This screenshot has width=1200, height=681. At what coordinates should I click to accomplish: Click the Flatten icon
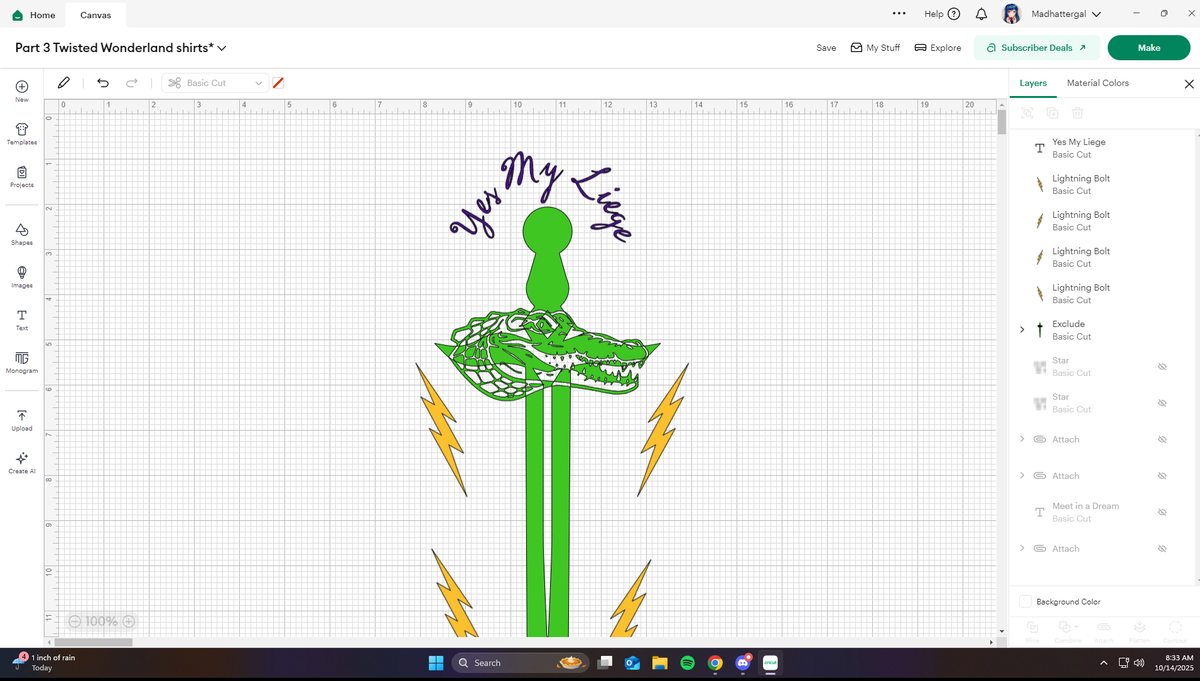coord(1139,625)
